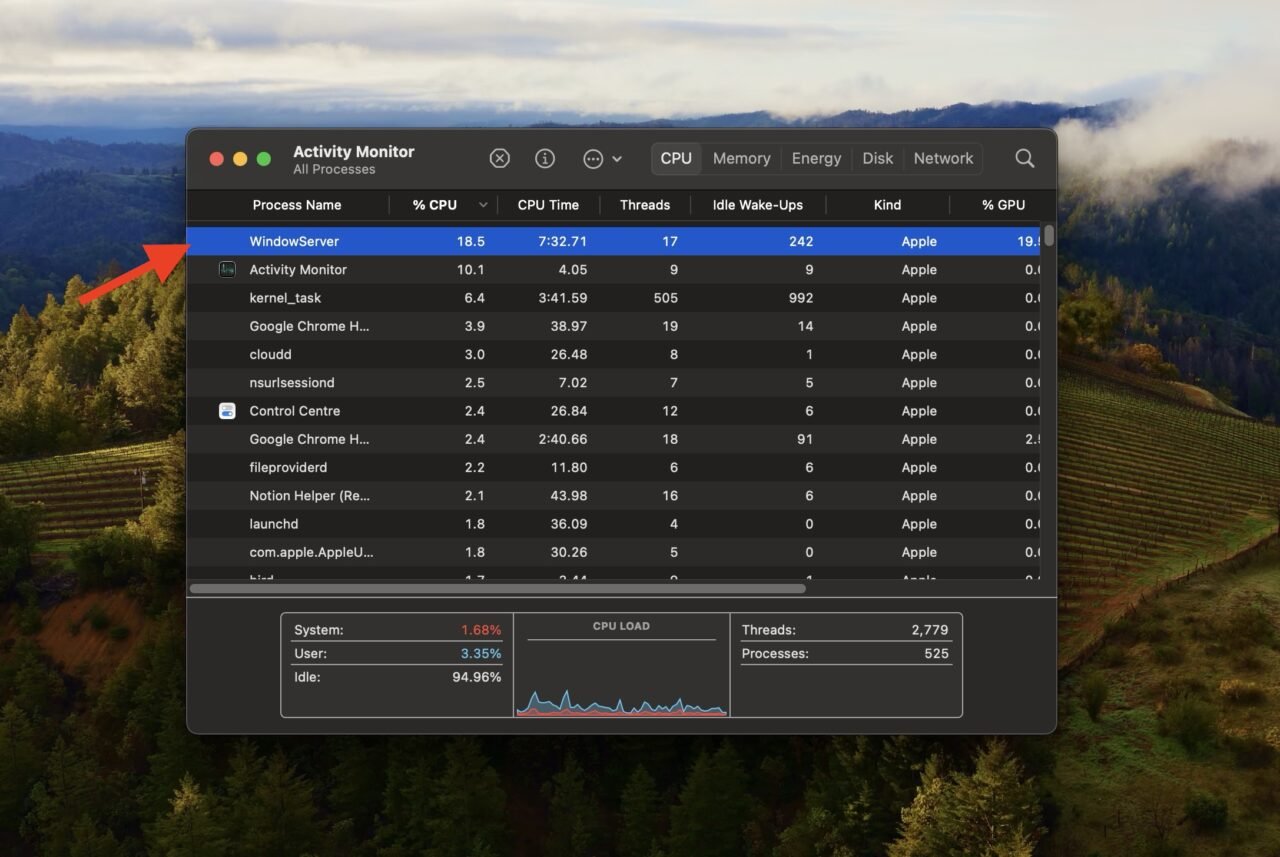Screen dimensions: 1280x857
Task: Click the vertical scrollbar thumb
Action: click(x=1049, y=235)
